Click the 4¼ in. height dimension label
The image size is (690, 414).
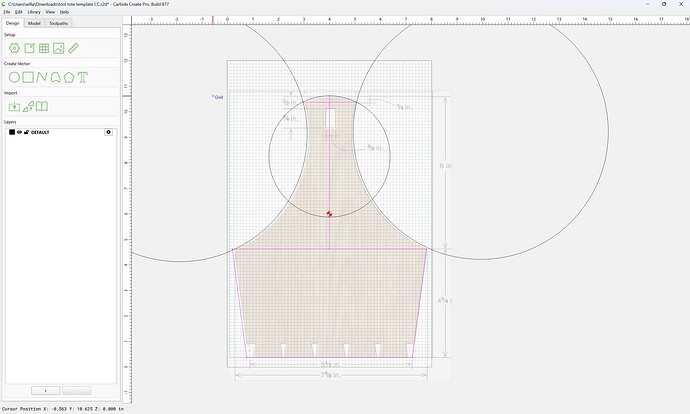click(x=444, y=300)
